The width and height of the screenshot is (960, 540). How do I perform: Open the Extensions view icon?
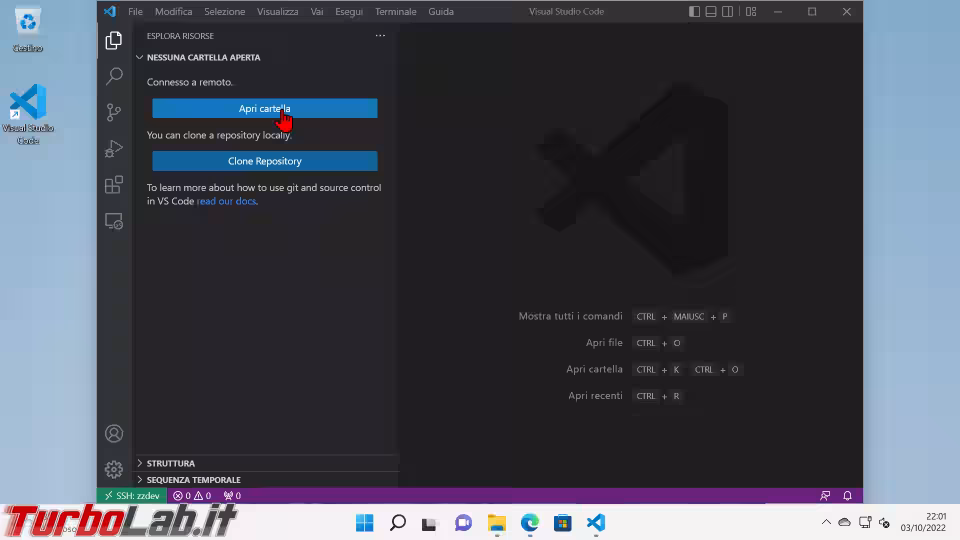coord(114,185)
